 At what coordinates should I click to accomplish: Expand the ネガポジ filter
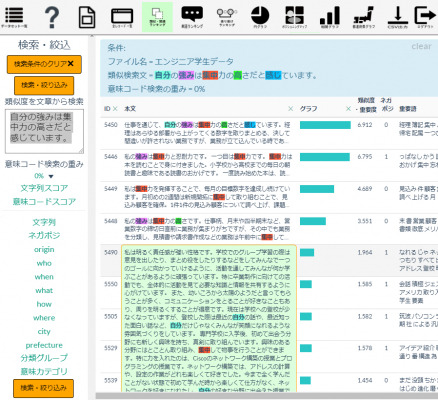pyautogui.click(x=44, y=235)
